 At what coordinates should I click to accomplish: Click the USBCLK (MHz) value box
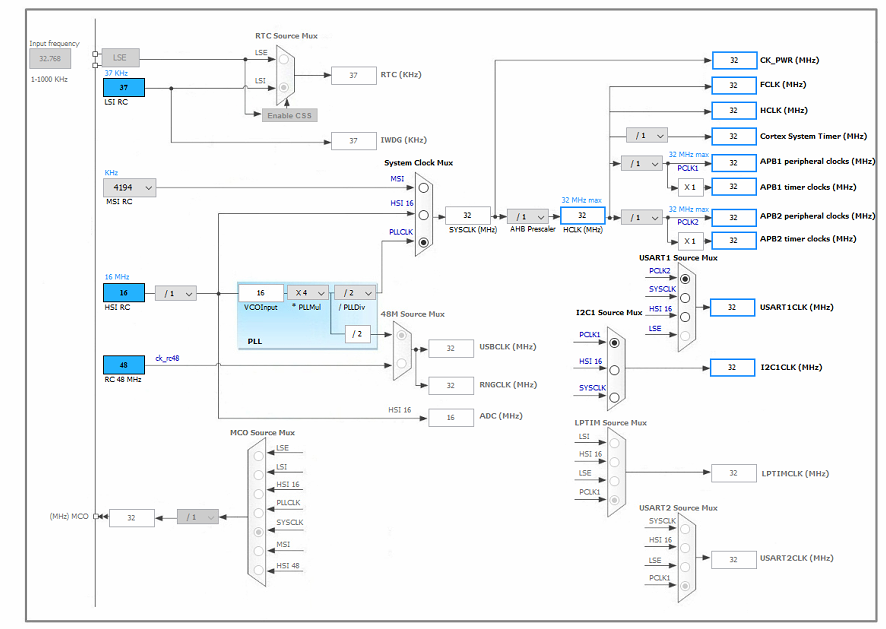tap(451, 349)
